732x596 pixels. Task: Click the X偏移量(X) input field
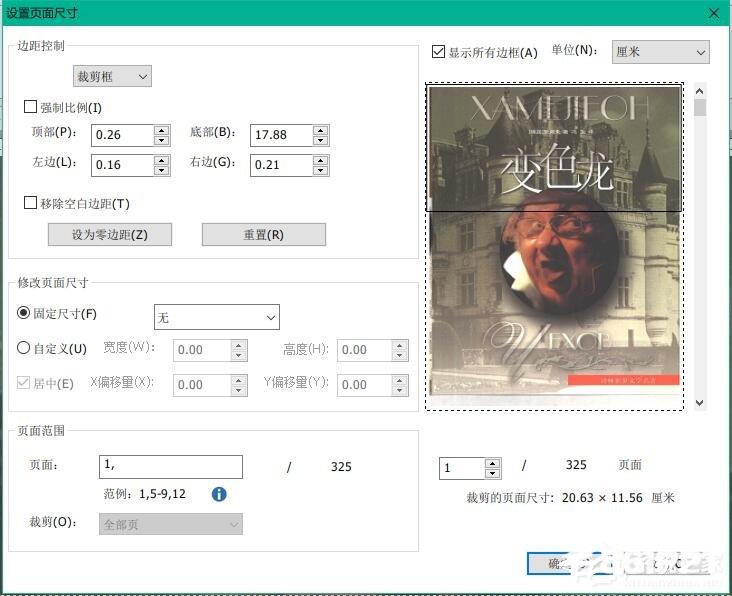tap(202, 385)
